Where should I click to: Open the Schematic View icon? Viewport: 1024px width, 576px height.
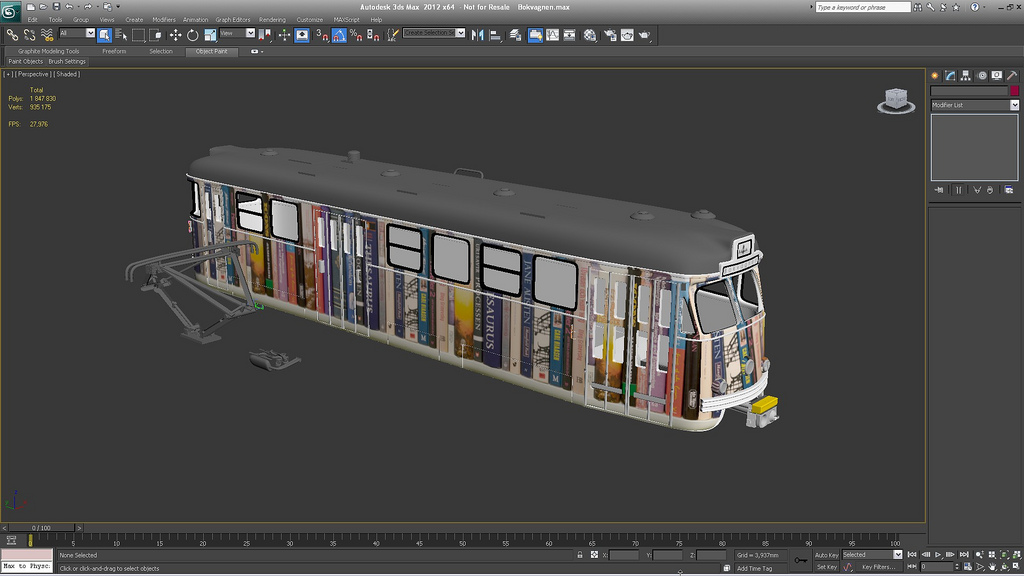[x=569, y=35]
